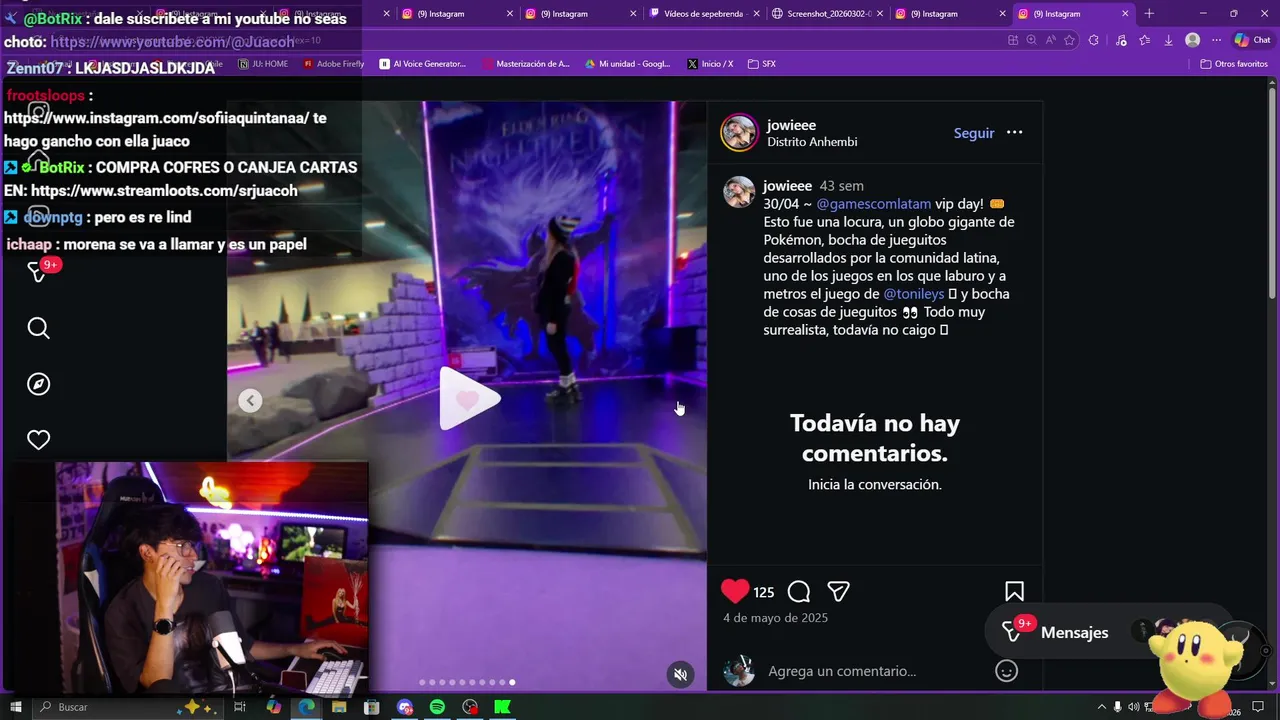Open the Favorites list icon
Image resolution: width=1280 pixels, height=720 pixels.
tap(1144, 40)
